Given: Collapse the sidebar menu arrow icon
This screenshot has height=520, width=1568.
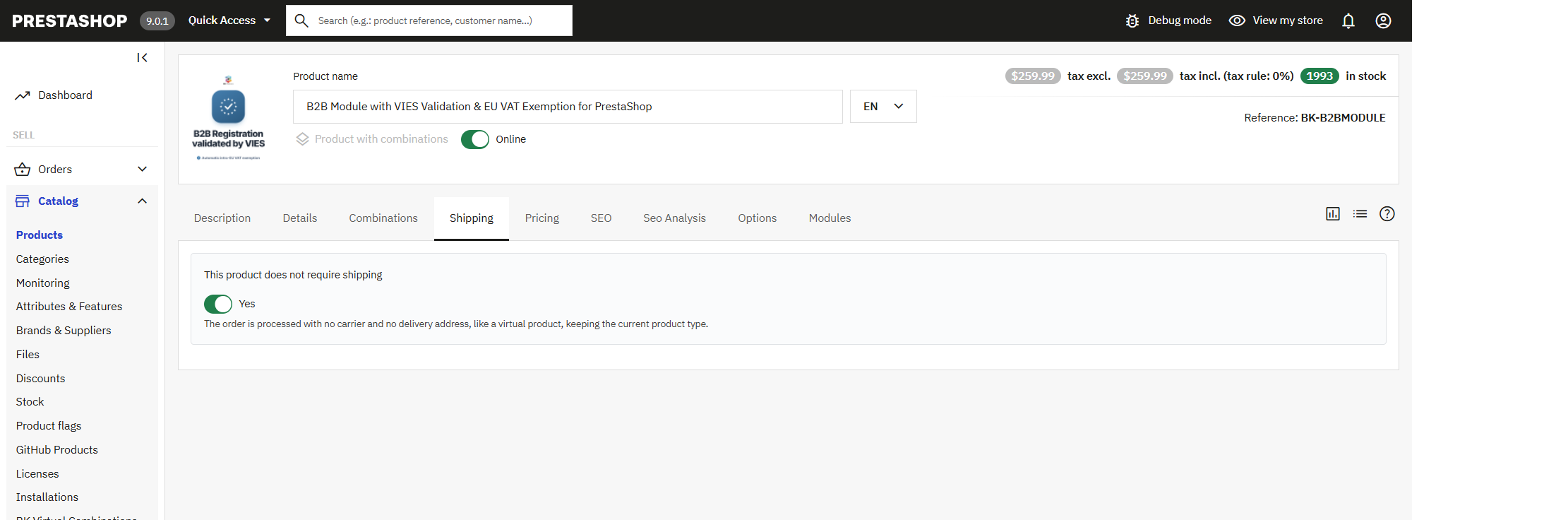Looking at the screenshot, I should (142, 58).
